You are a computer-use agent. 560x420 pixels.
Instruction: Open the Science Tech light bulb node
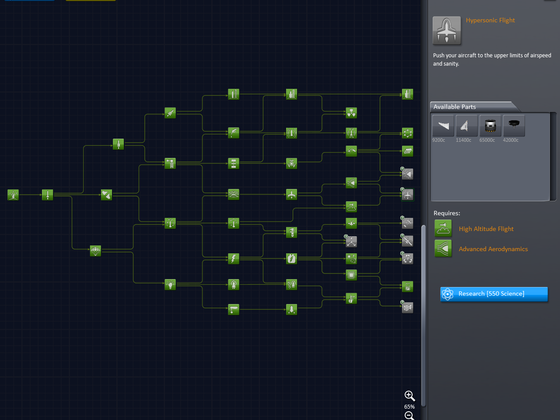tap(170, 285)
